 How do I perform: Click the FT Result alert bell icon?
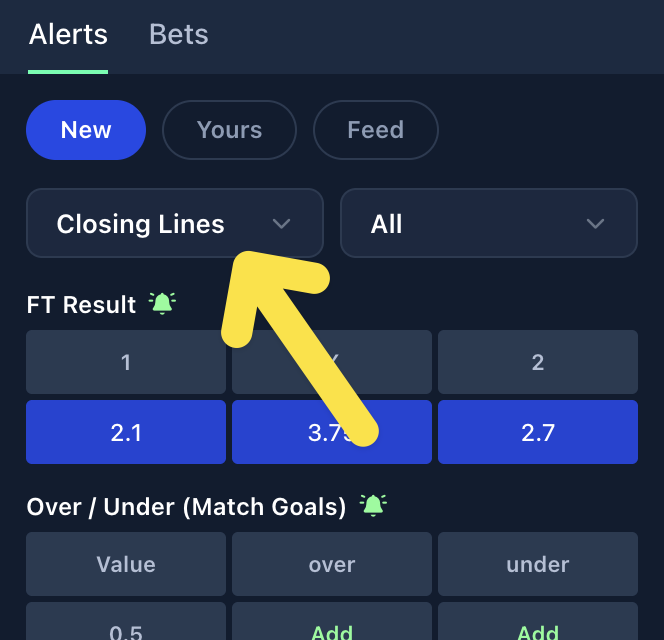click(x=162, y=303)
